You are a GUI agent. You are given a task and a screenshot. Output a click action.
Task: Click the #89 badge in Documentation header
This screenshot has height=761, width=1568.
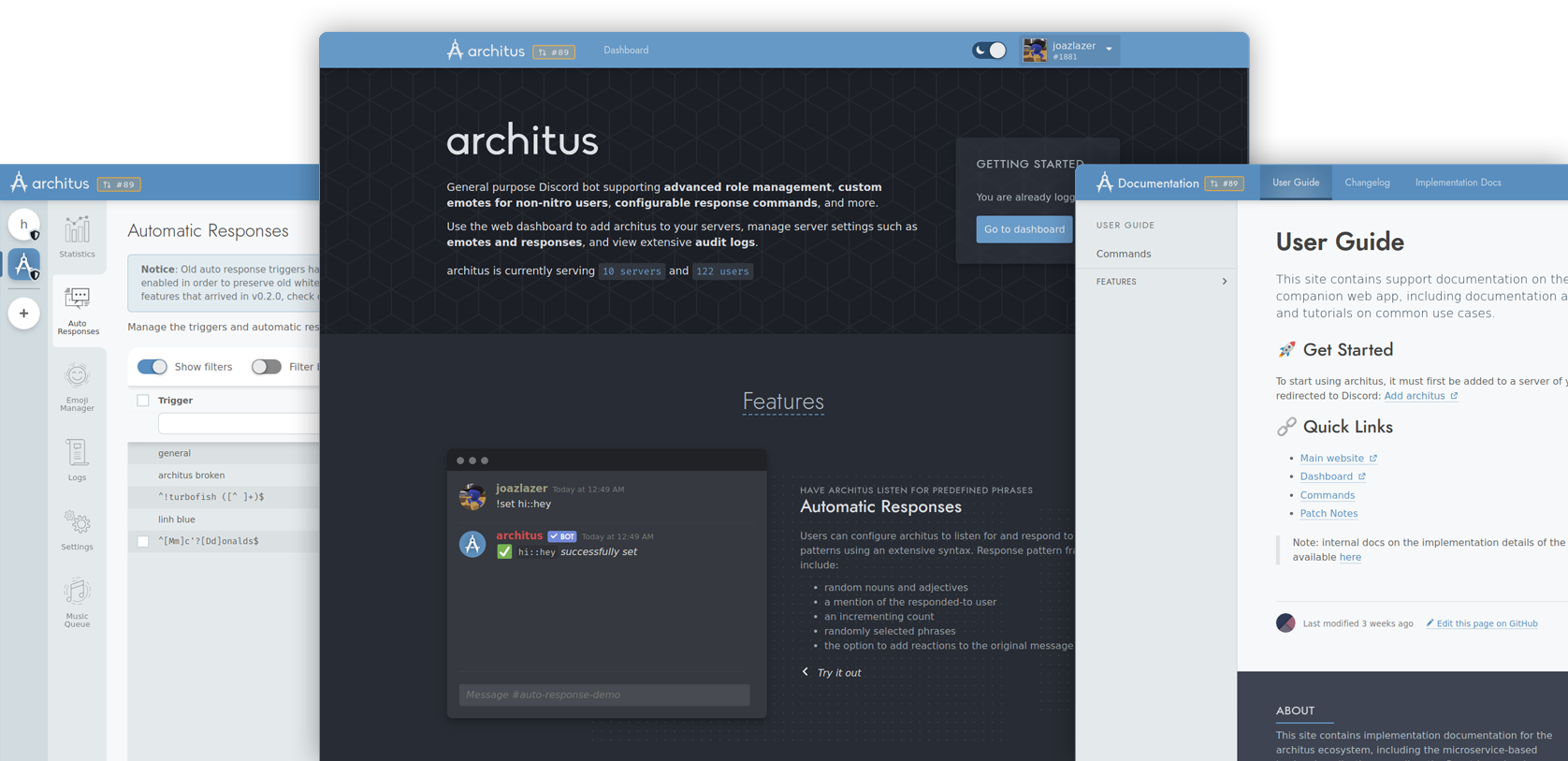[1224, 183]
